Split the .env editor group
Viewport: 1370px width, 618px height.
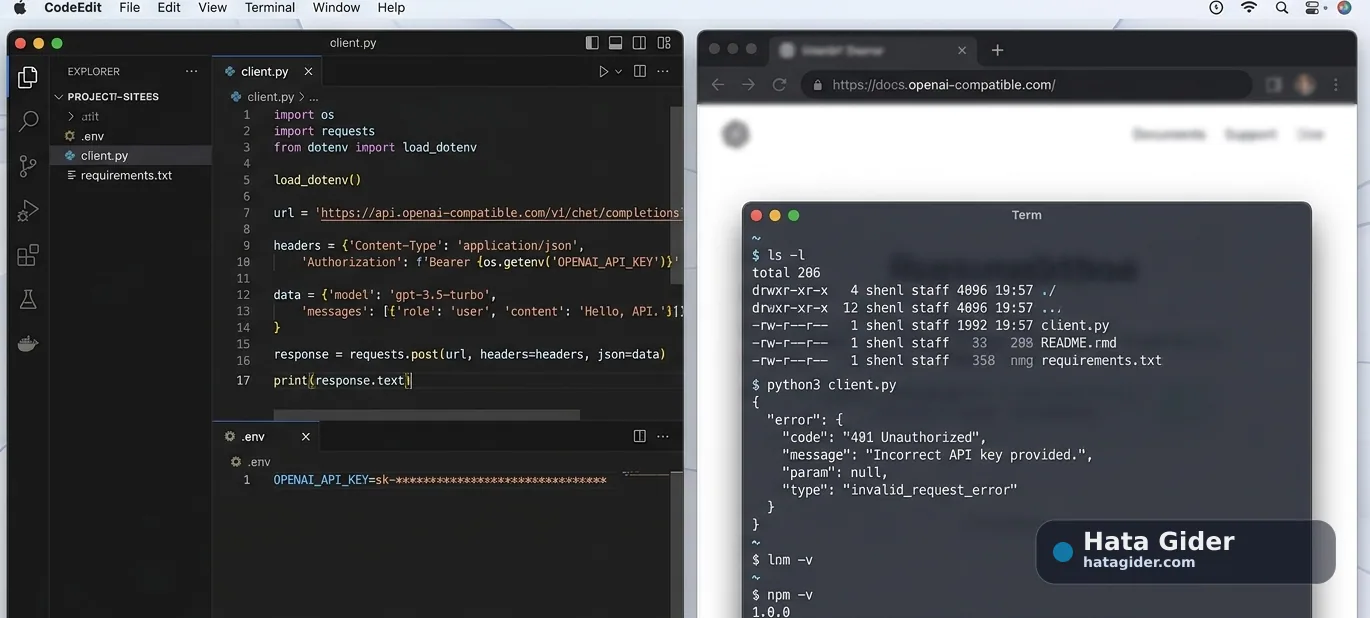[x=640, y=436]
